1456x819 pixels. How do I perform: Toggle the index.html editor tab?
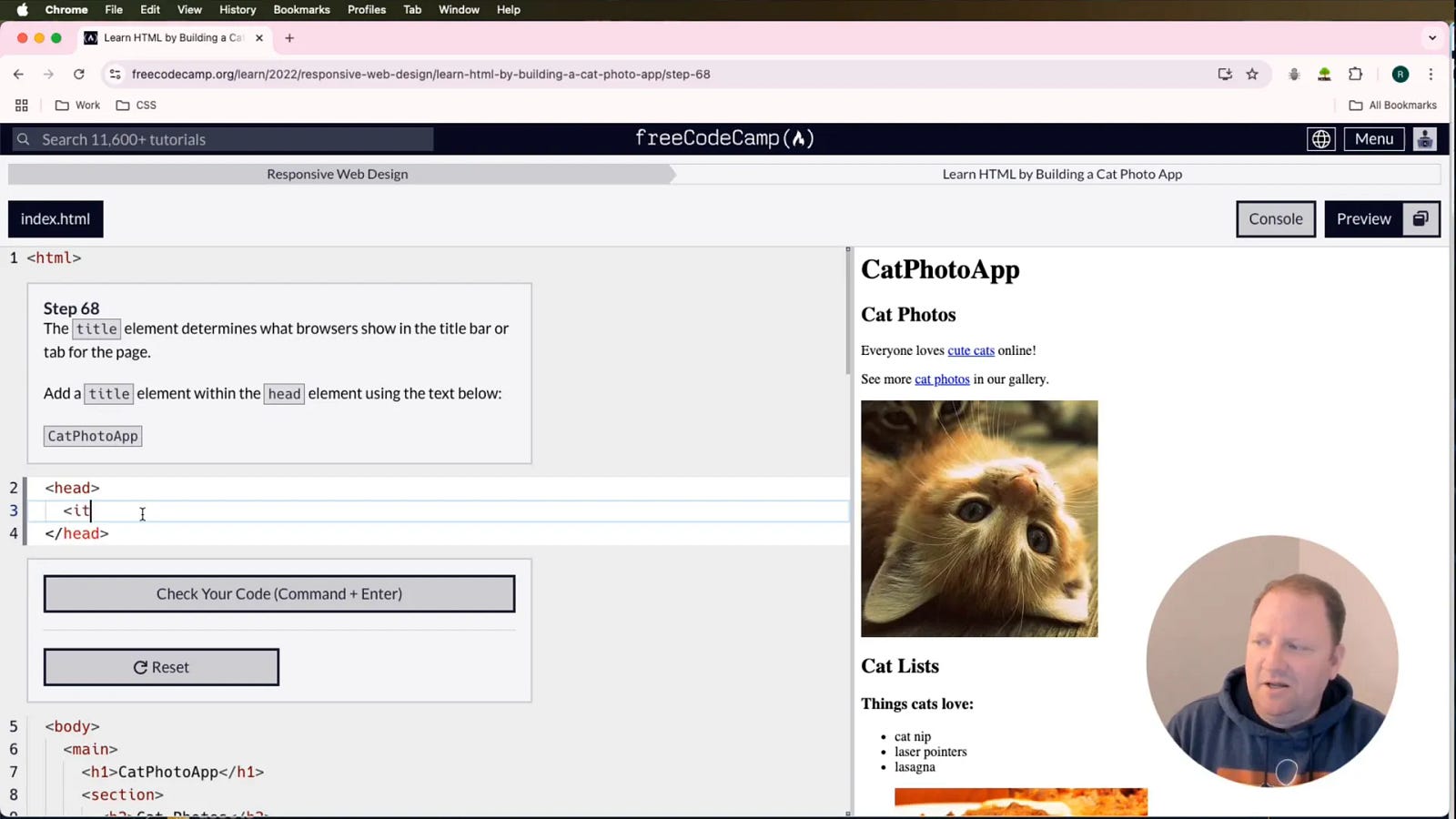[x=56, y=218]
